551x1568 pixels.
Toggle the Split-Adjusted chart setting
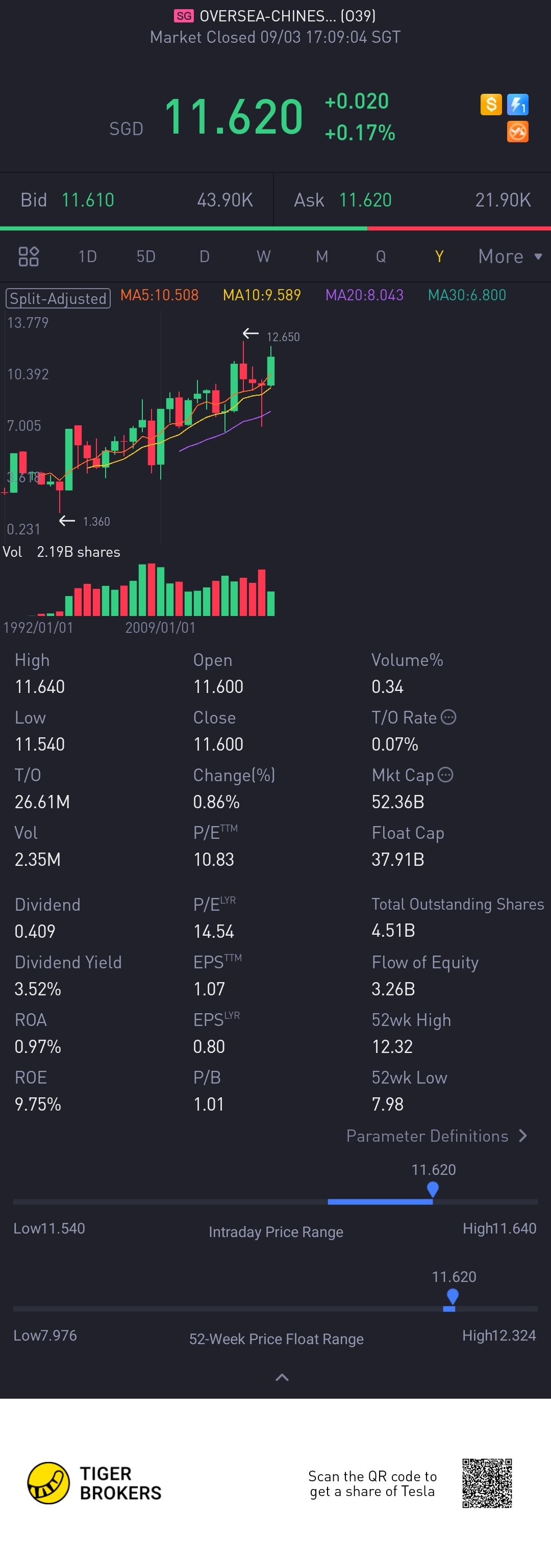[58, 298]
